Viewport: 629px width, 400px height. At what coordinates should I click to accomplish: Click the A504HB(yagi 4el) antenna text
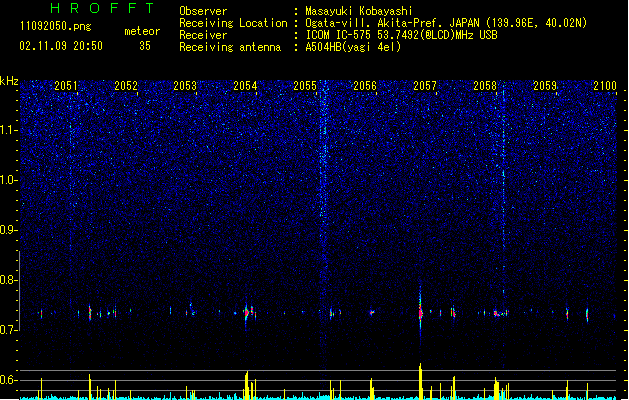[353, 47]
